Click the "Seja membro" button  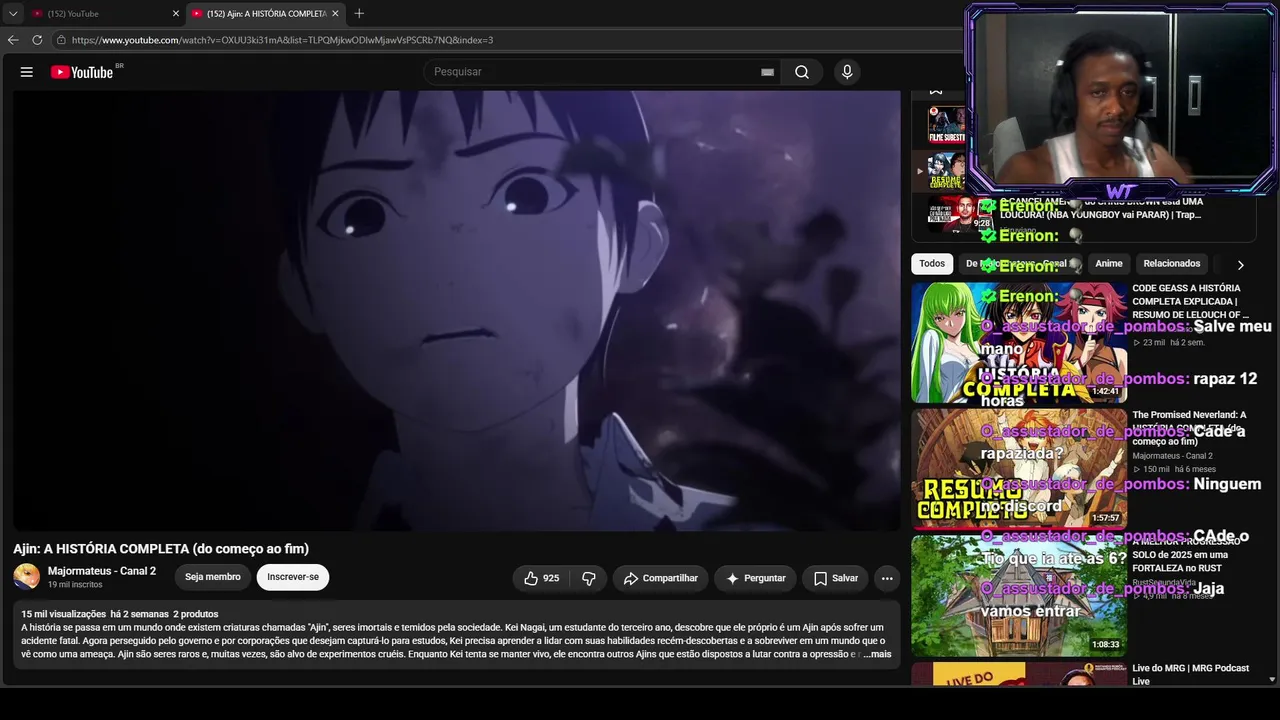point(213,577)
